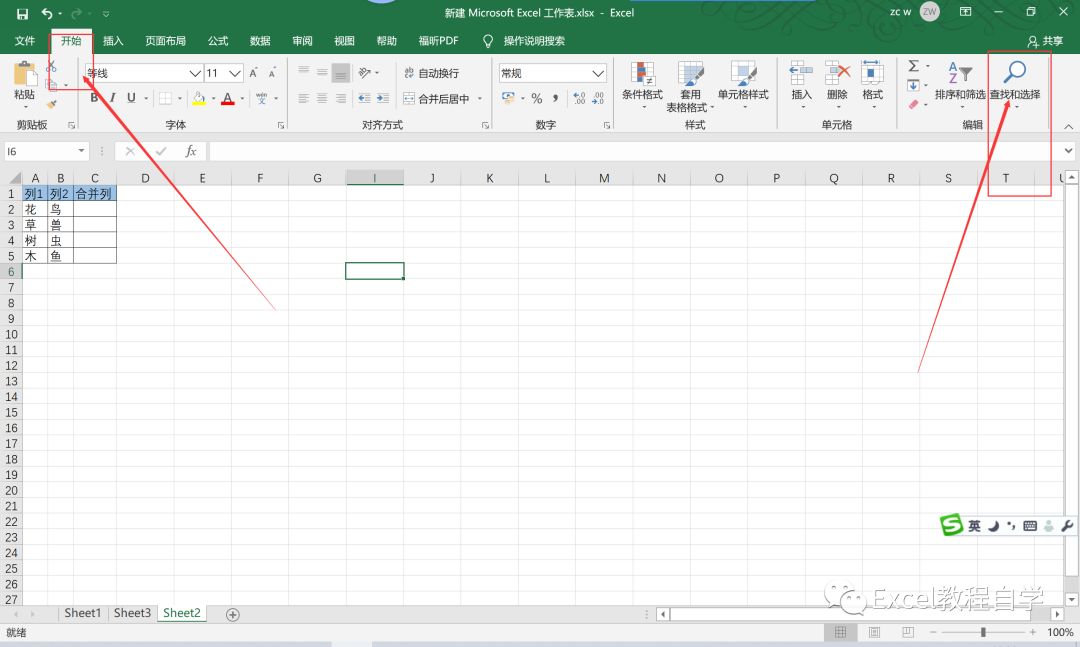This screenshot has width=1080, height=647.
Task: Click the Find and Select magnifier icon
Action: [x=1015, y=72]
